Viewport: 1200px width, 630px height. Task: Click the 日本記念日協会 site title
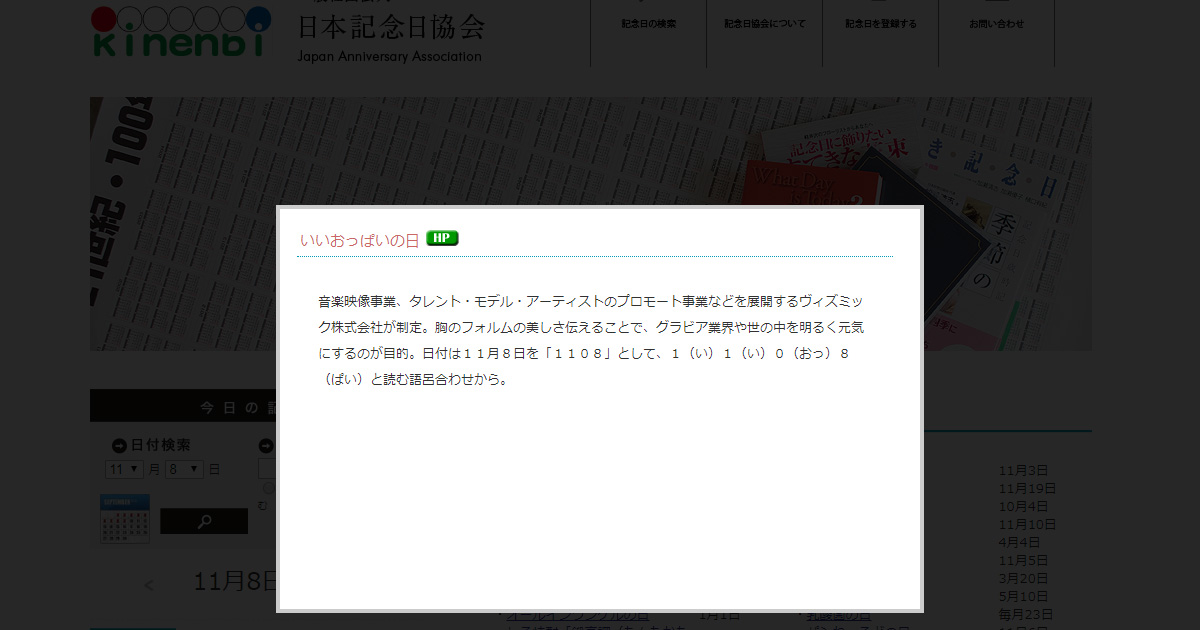click(x=390, y=27)
